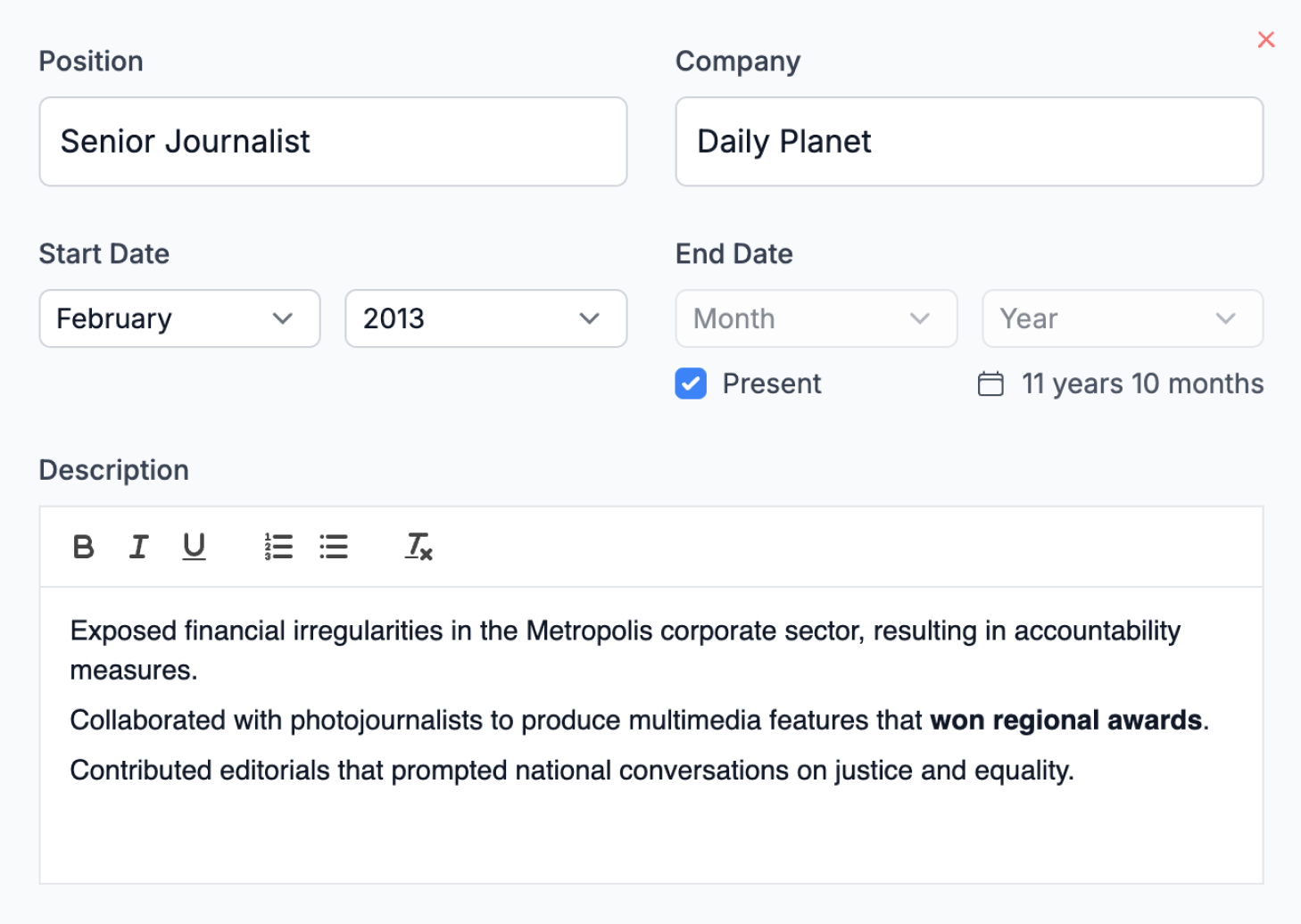This screenshot has height=924, width=1301.
Task: Click the calendar icon beside duration
Action: tap(990, 384)
